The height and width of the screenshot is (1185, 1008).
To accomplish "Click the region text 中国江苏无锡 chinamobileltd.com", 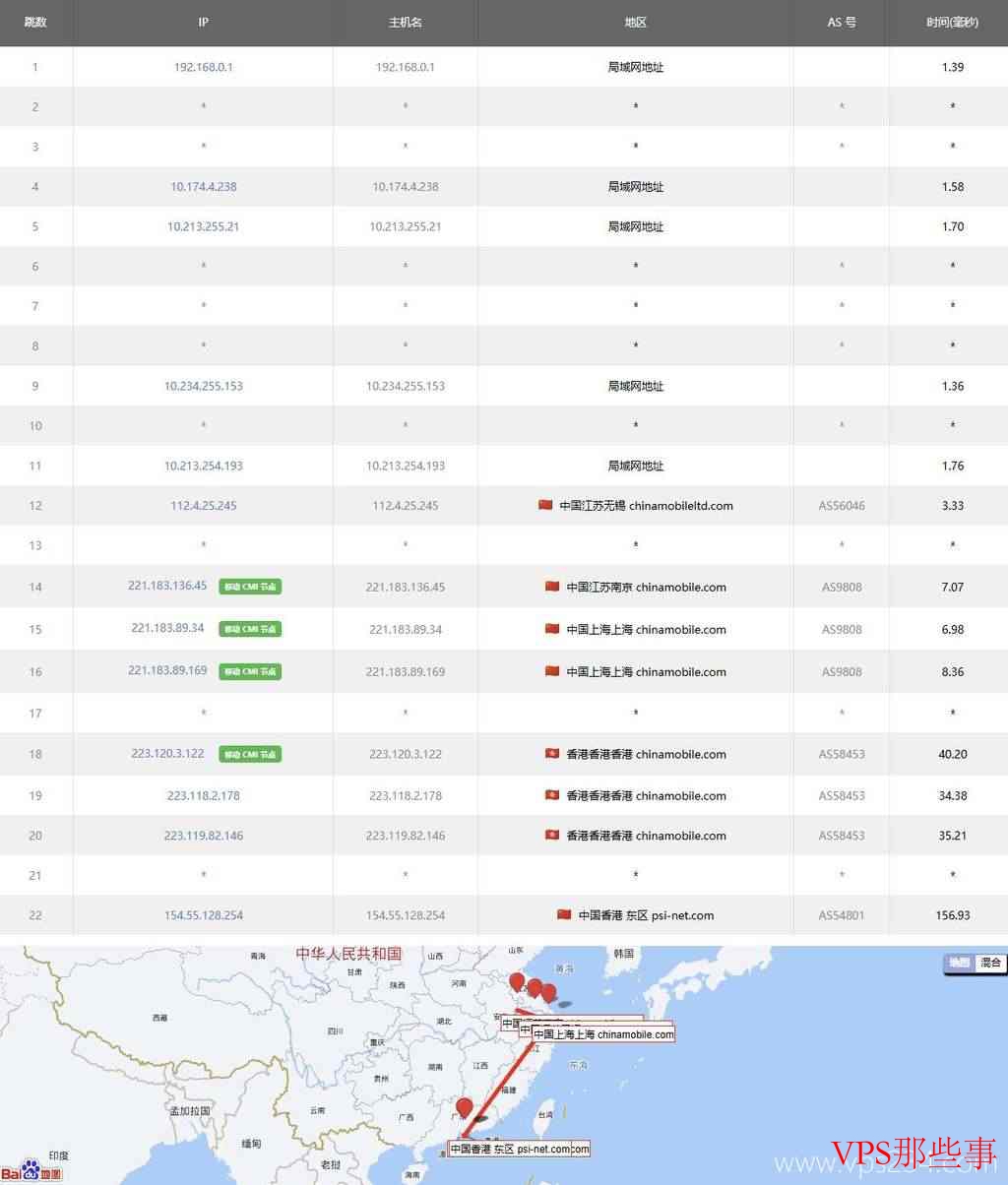I will 646,505.
